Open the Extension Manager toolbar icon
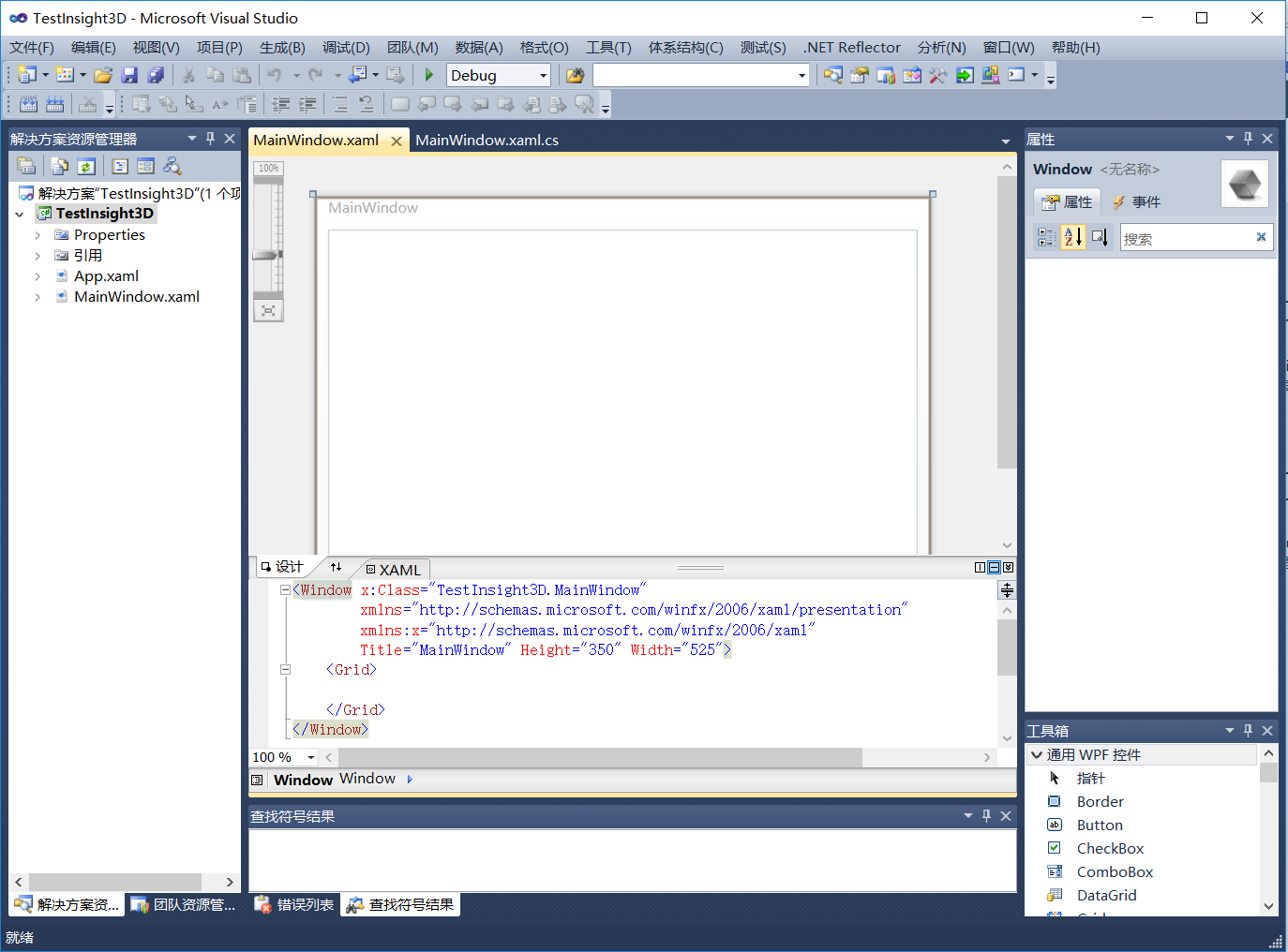 click(x=991, y=75)
